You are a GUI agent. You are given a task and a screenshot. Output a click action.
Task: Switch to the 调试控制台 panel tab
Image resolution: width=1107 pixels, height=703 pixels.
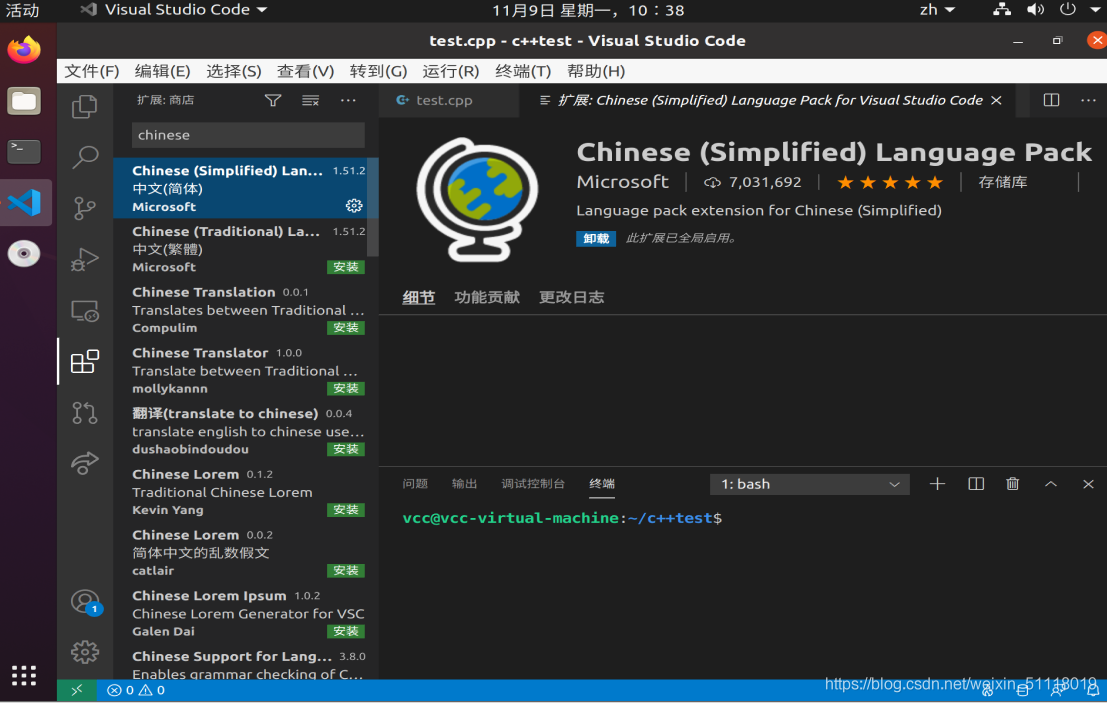point(533,483)
